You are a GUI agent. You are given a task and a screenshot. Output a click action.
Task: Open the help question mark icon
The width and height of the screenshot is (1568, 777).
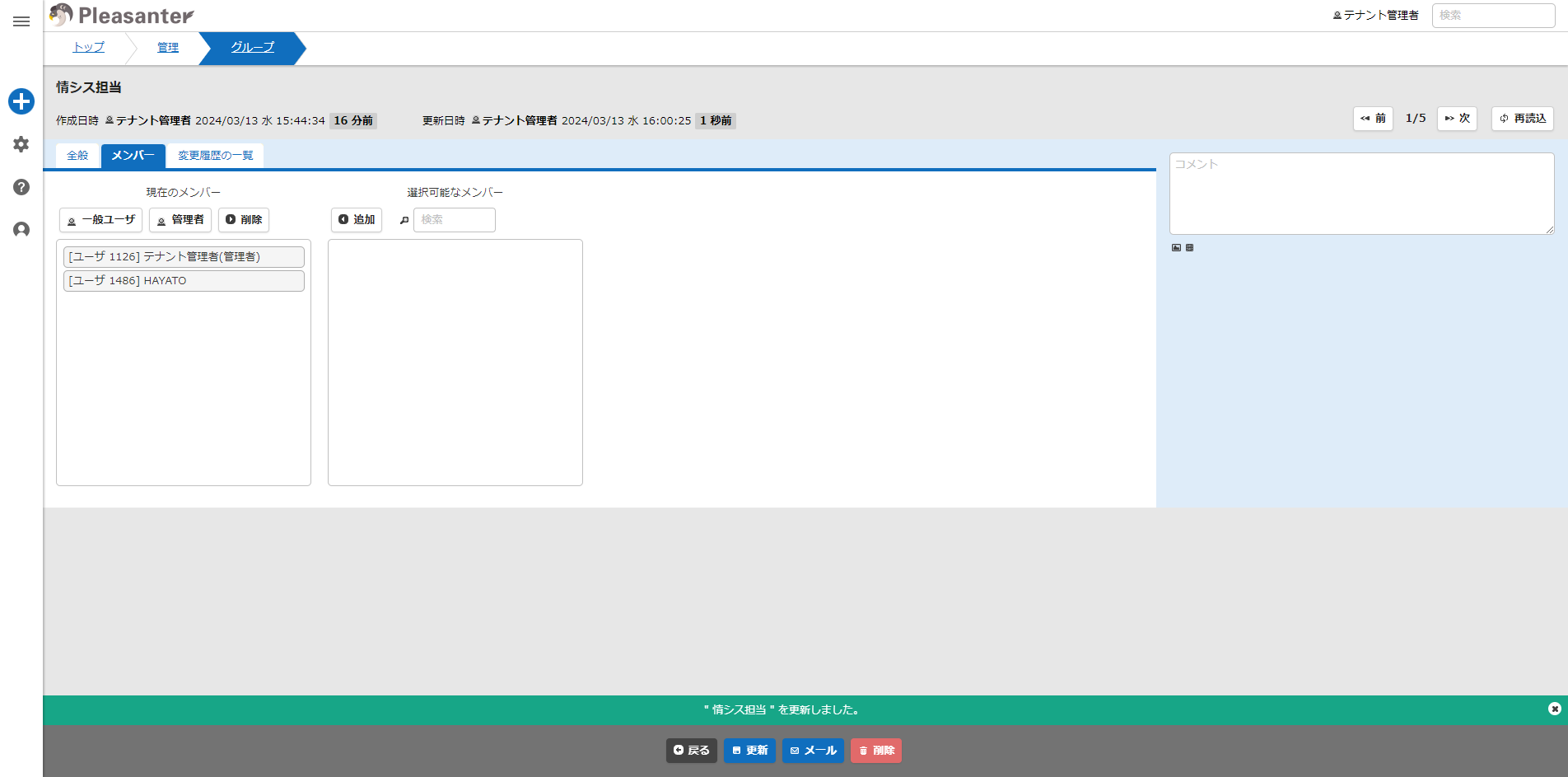[x=21, y=187]
